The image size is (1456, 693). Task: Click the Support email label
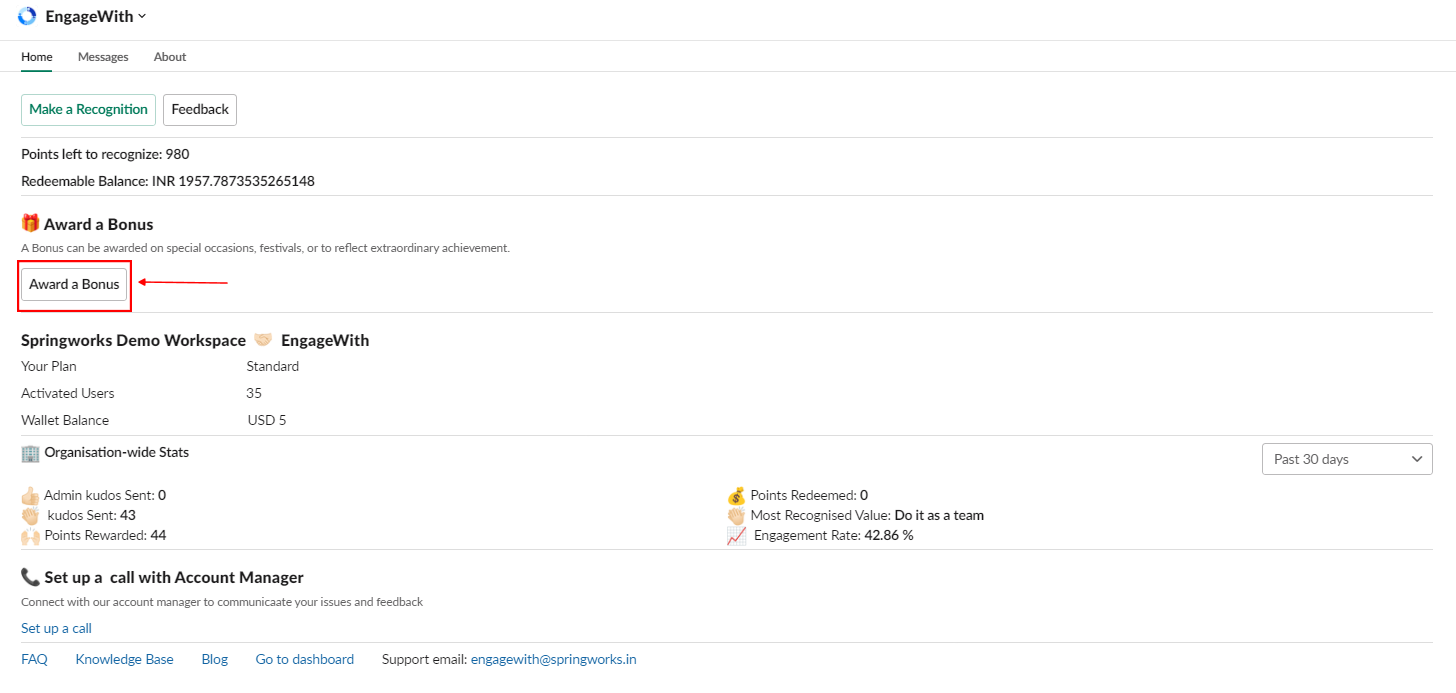[x=425, y=659]
